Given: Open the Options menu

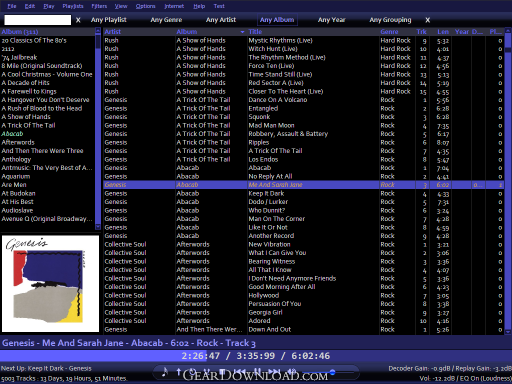Looking at the screenshot, I should pos(146,6).
